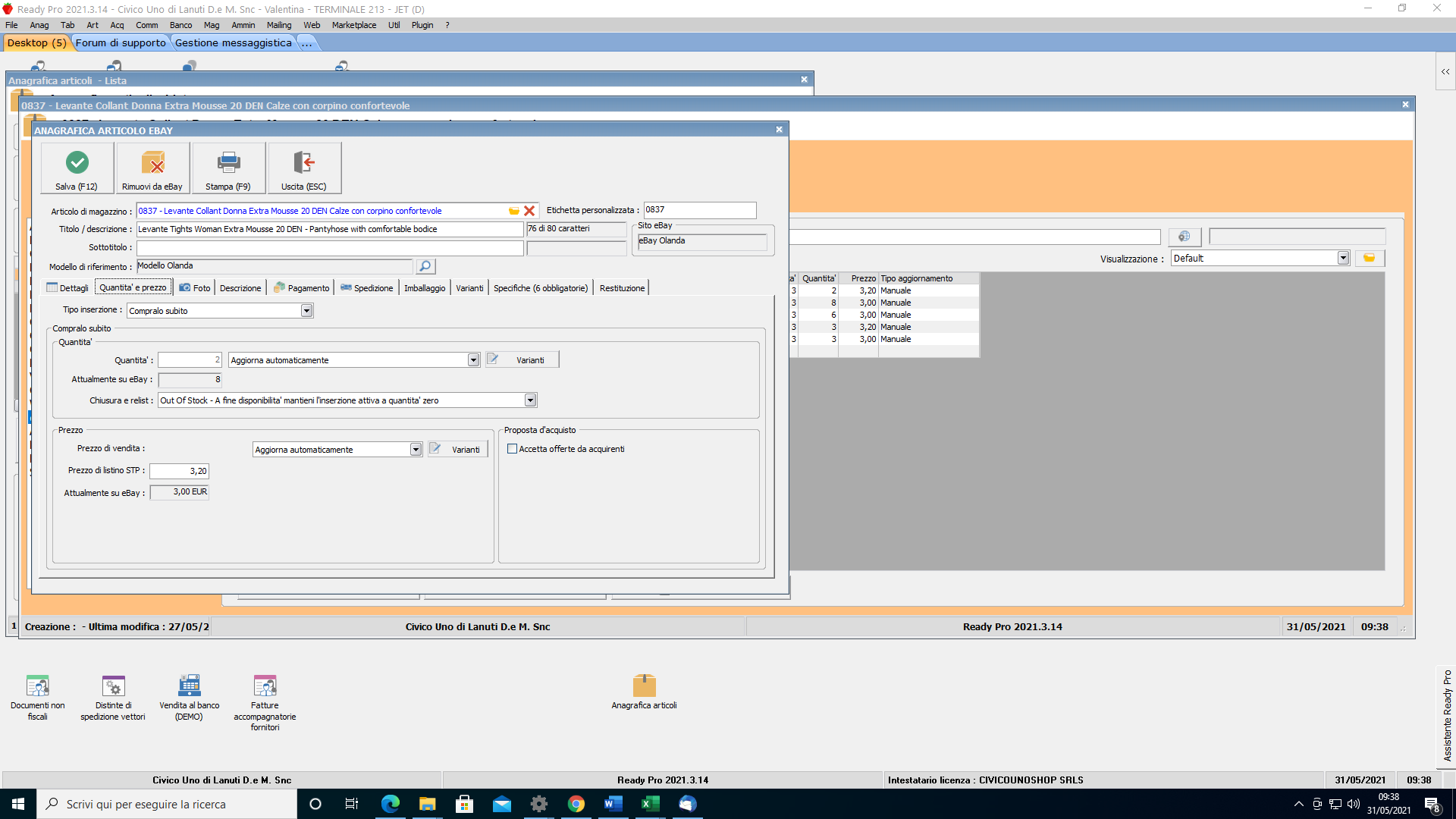
Task: Expand Chiusura e relist dropdown
Action: coord(531,400)
